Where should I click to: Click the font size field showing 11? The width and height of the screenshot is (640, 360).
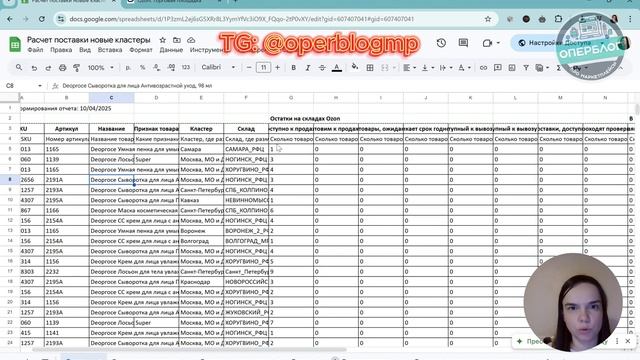click(263, 67)
